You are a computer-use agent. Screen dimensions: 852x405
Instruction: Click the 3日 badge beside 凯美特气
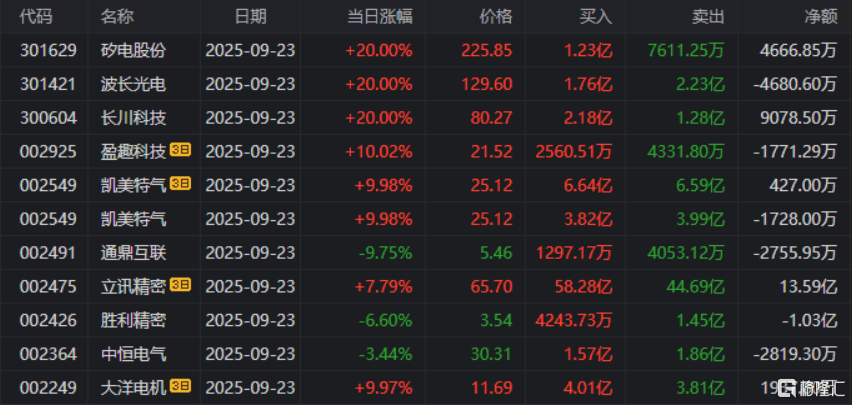pyautogui.click(x=180, y=184)
